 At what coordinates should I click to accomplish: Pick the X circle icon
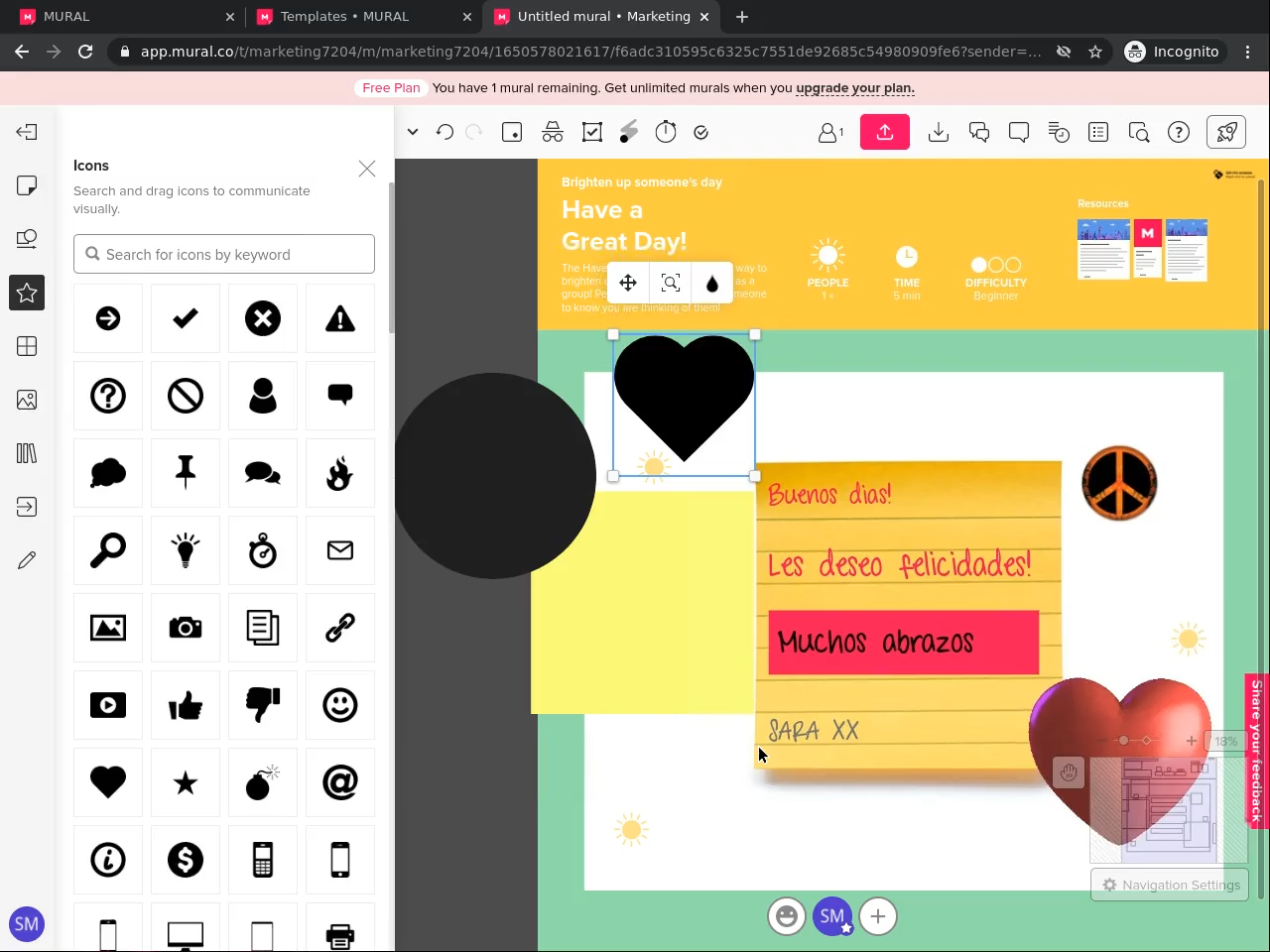point(263,318)
